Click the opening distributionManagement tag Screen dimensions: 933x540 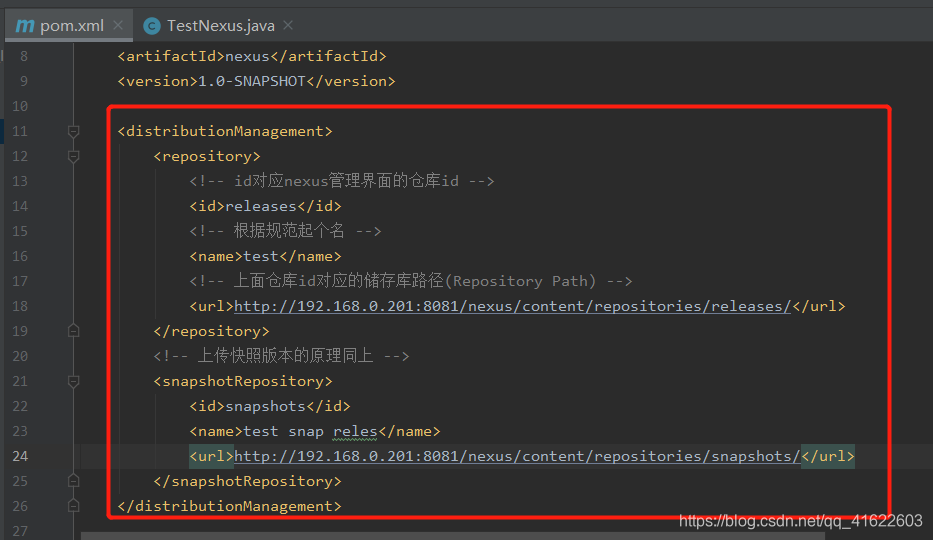click(x=225, y=131)
